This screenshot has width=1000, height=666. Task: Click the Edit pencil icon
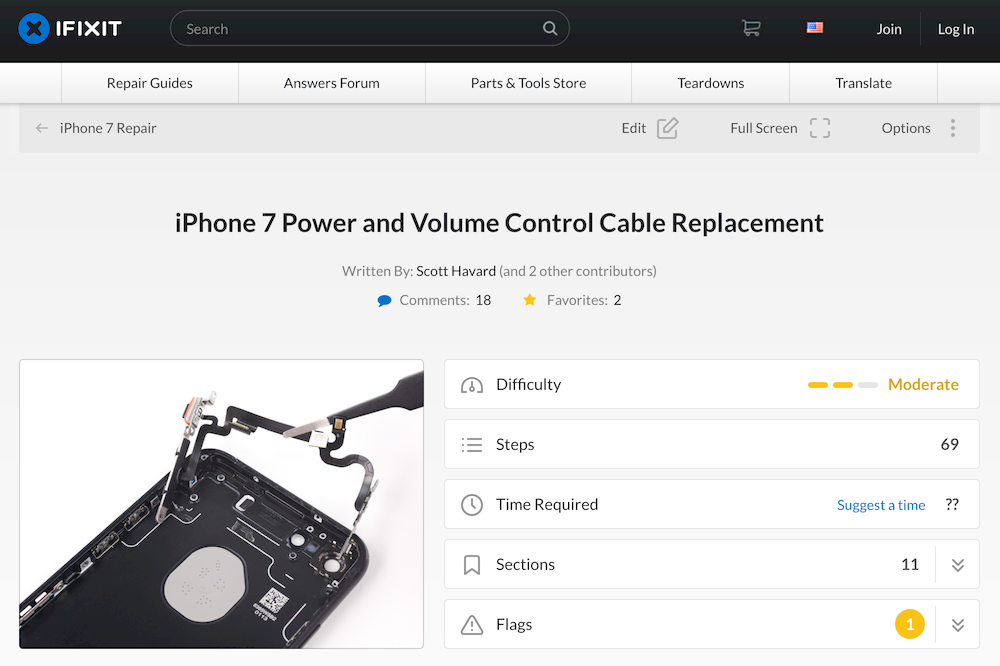coord(668,128)
